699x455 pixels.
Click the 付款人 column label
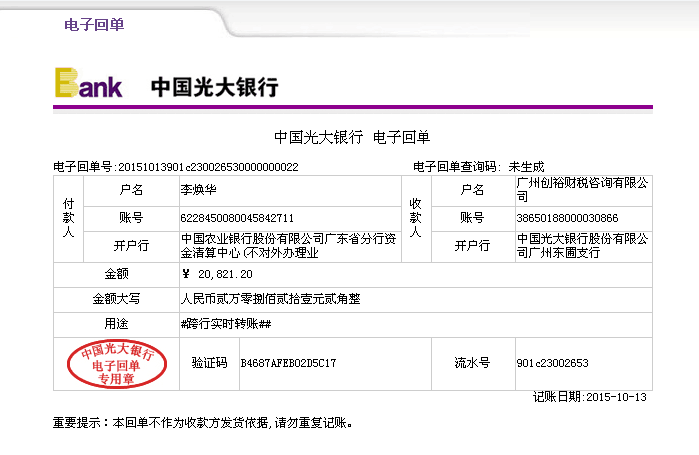point(68,218)
